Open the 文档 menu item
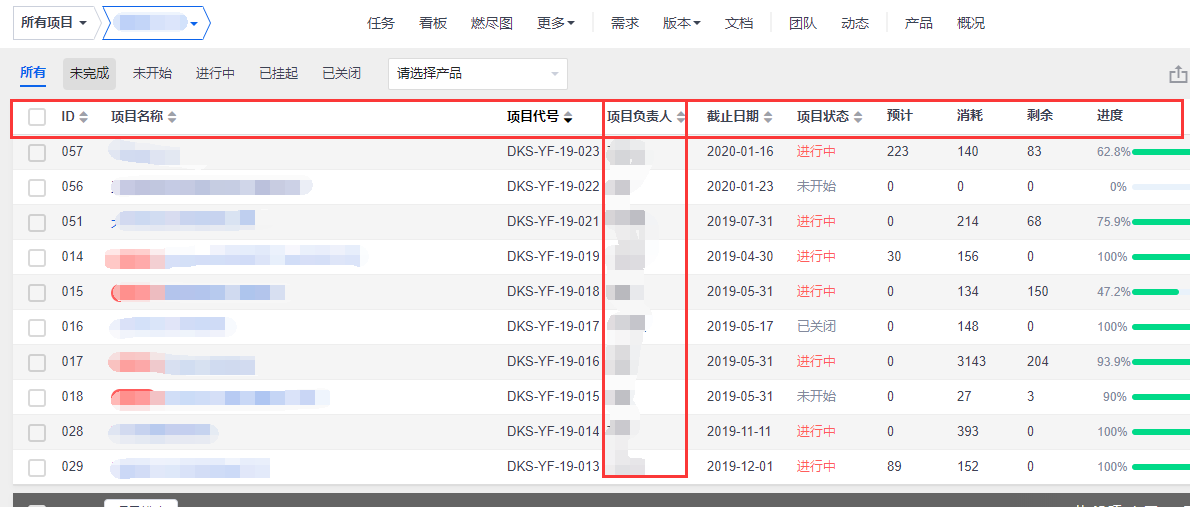 point(739,24)
